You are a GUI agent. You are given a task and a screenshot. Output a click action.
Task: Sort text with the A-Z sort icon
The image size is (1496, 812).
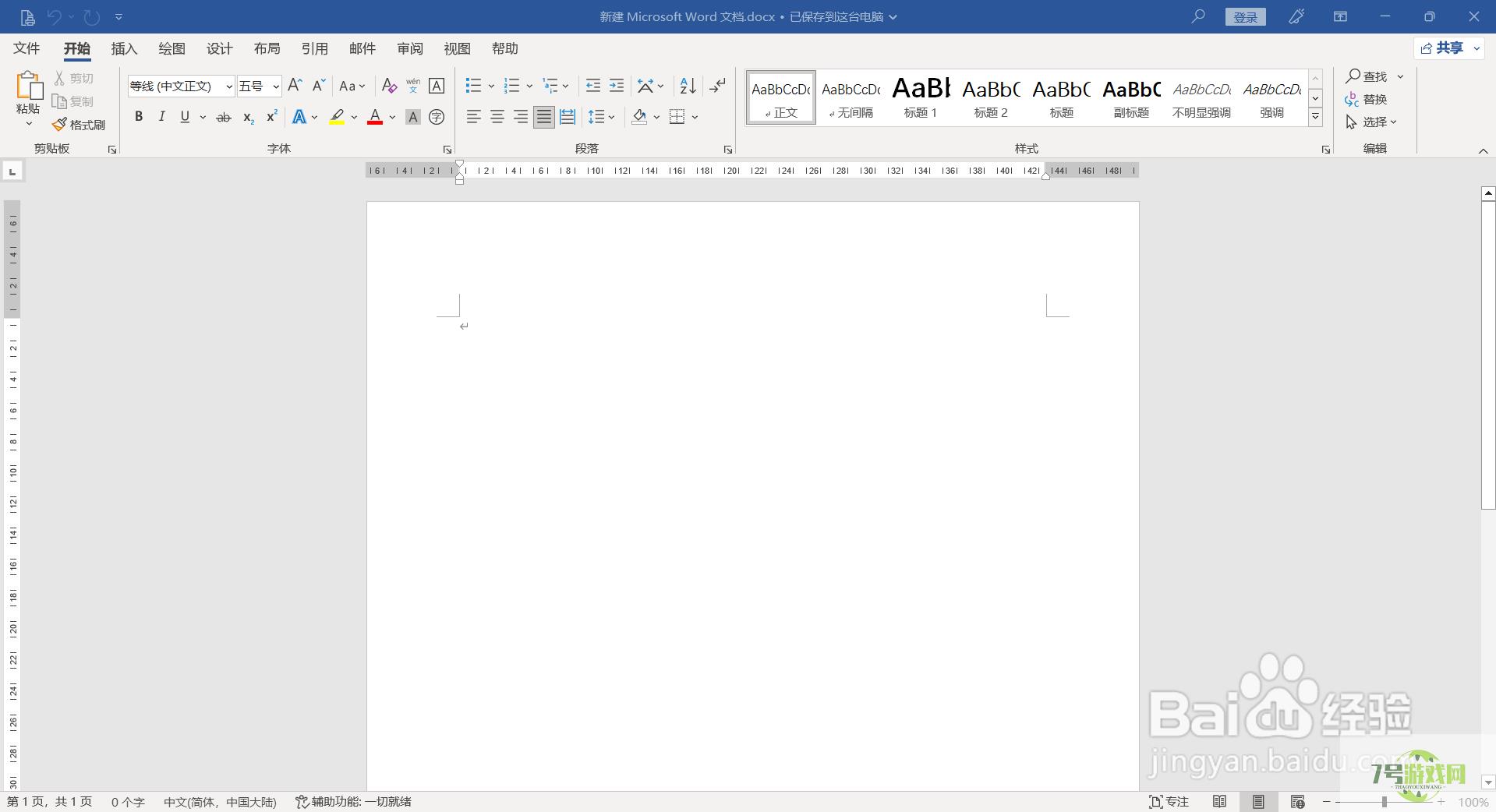[688, 86]
